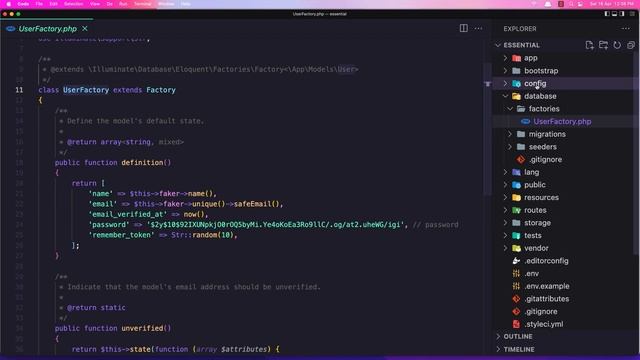Toggle the secondary sidebar layout button
The image size is (640, 360).
click(622, 14)
